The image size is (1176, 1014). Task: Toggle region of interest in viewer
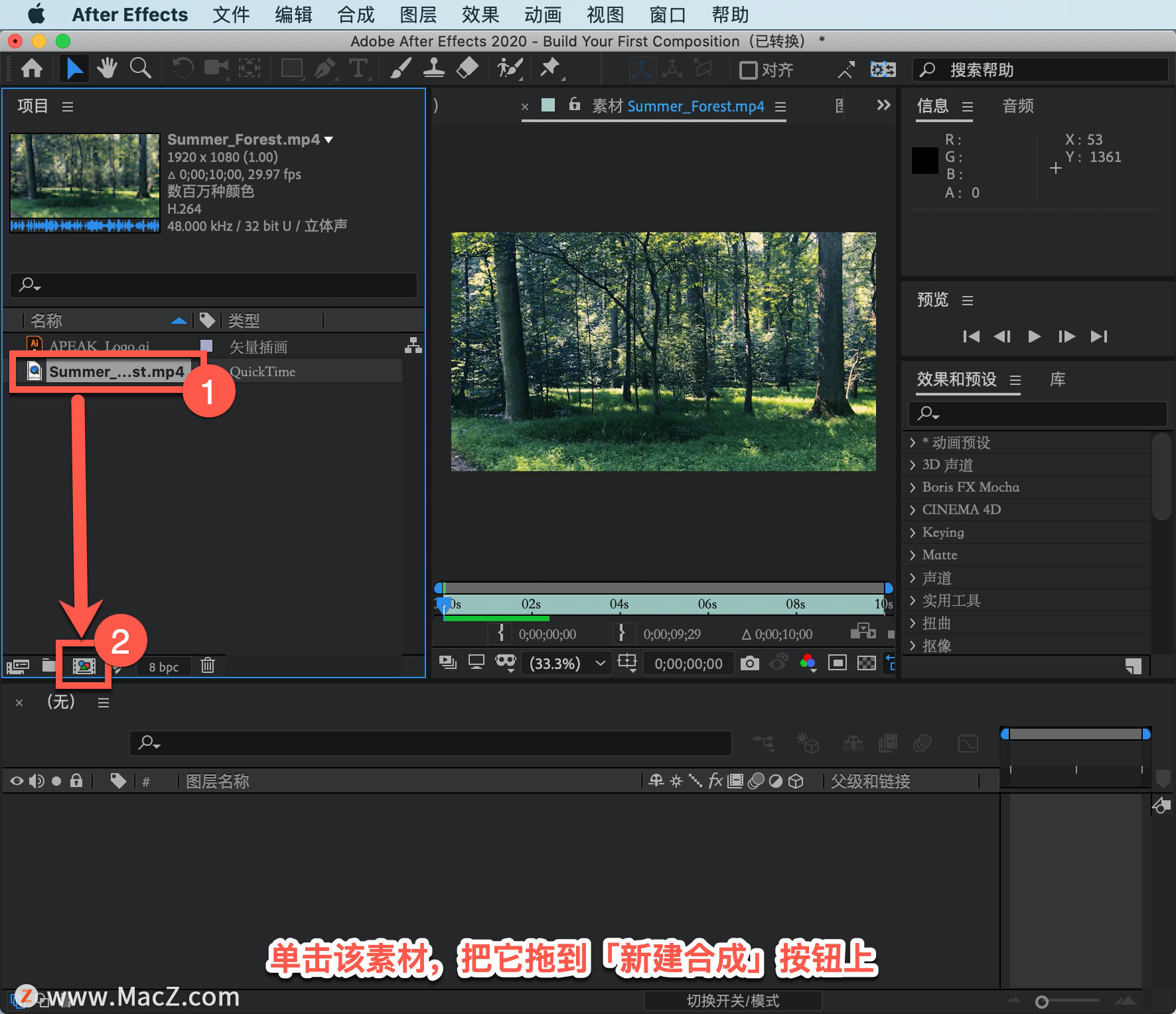pyautogui.click(x=838, y=663)
